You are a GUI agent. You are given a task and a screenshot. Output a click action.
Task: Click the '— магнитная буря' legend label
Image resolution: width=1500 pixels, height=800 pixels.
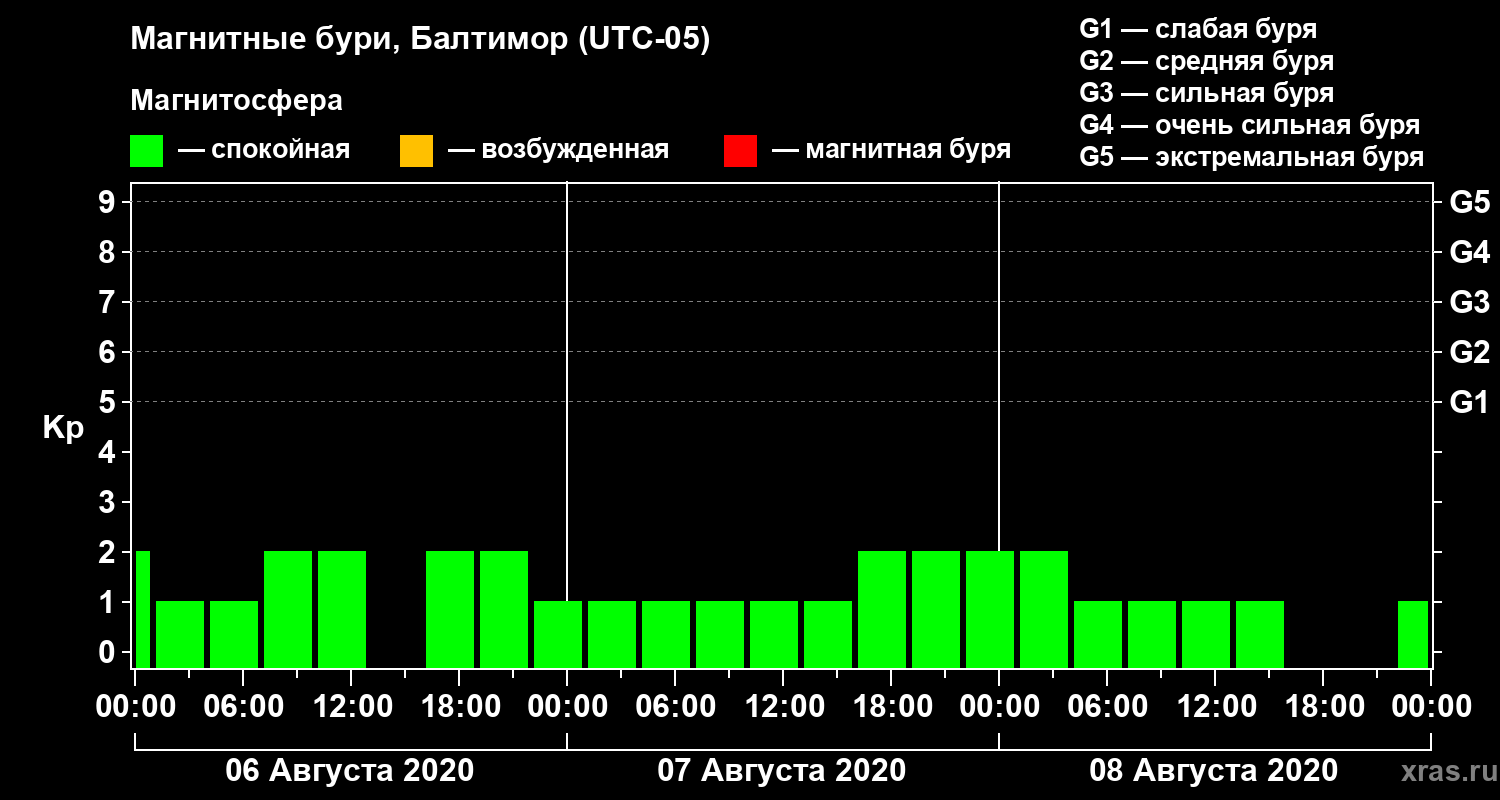click(892, 151)
